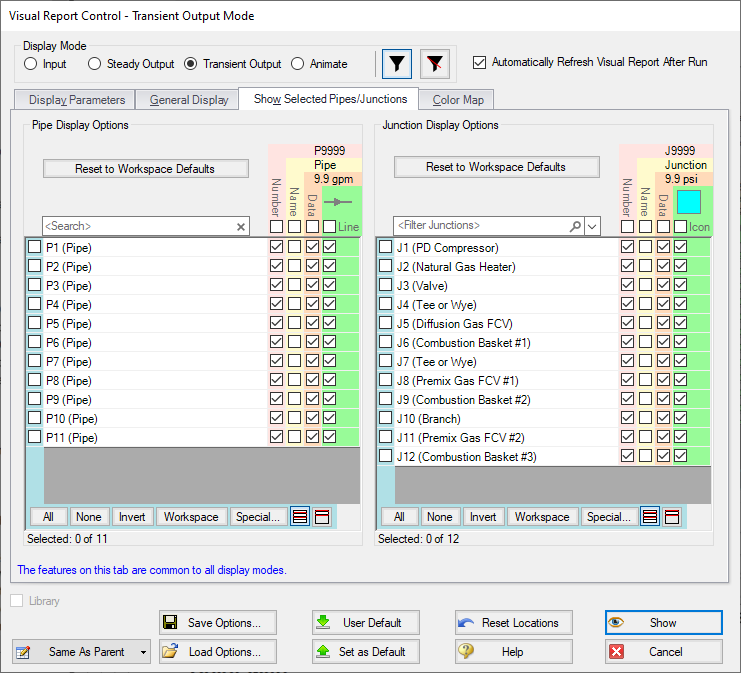This screenshot has width=741, height=673.
Task: Click the cyan junction icon color swatch
Action: (689, 201)
